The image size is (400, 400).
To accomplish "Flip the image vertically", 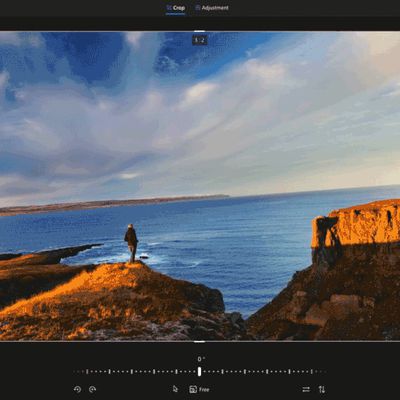I will [x=322, y=389].
